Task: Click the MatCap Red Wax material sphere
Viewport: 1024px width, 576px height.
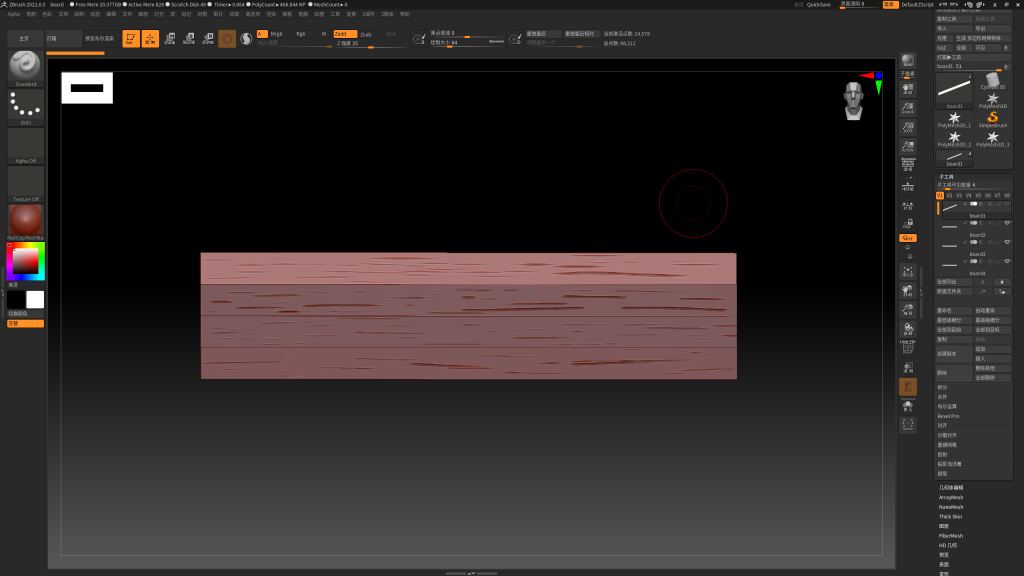Action: point(25,221)
